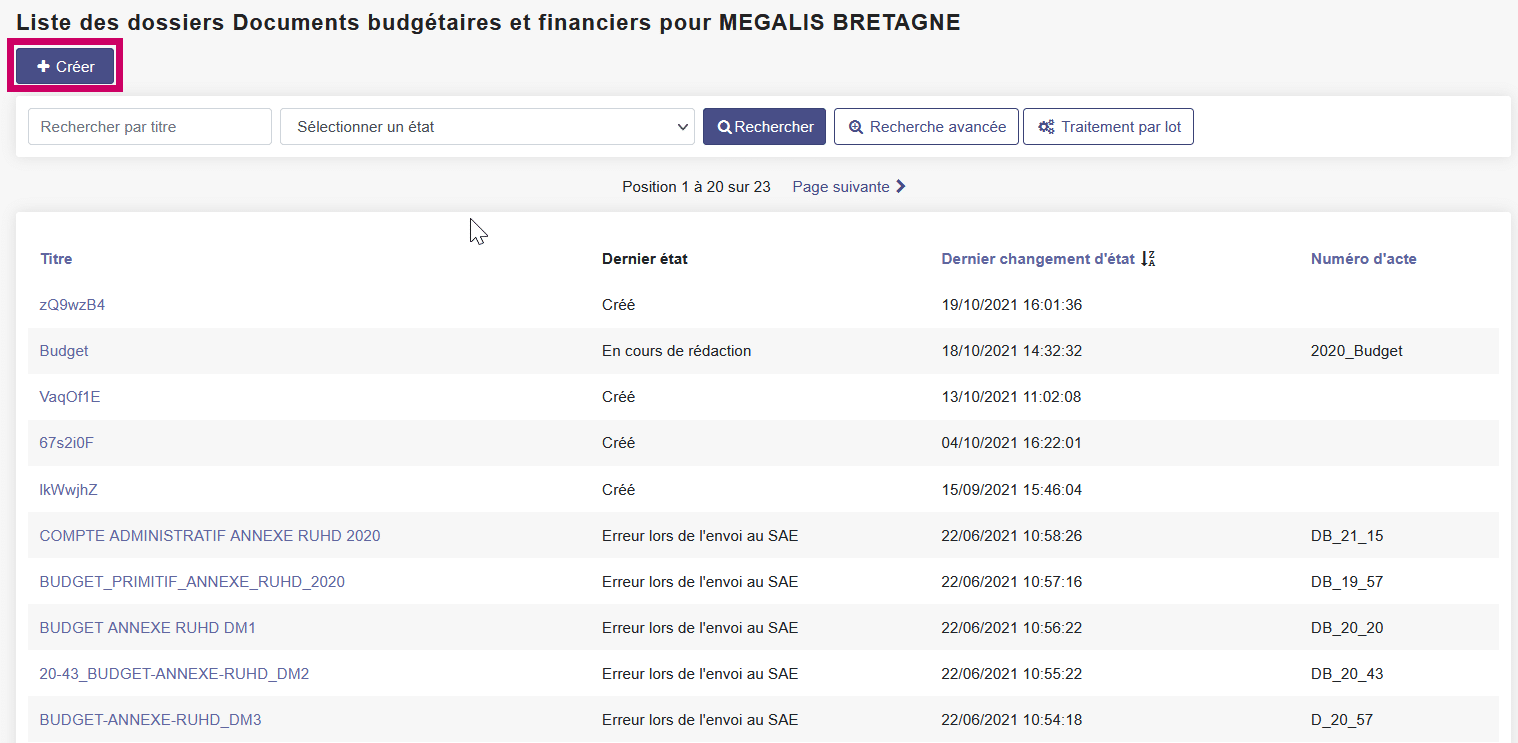Open BUDGET ANNEXE RUHD DM1

(148, 628)
